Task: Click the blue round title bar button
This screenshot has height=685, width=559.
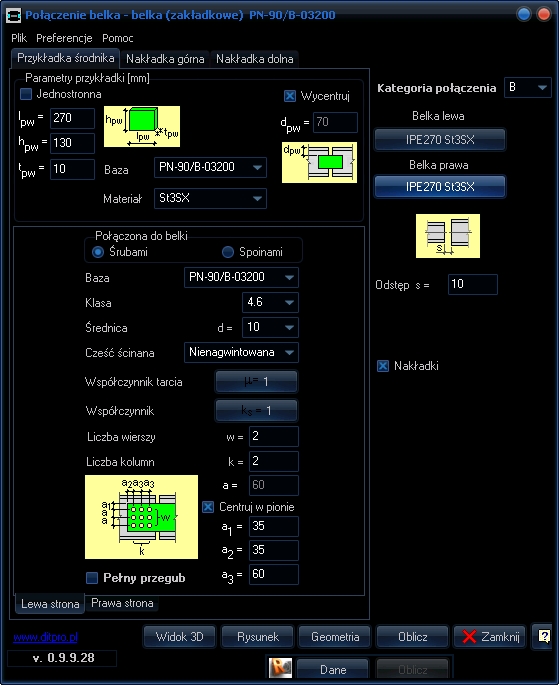Action: (x=523, y=14)
